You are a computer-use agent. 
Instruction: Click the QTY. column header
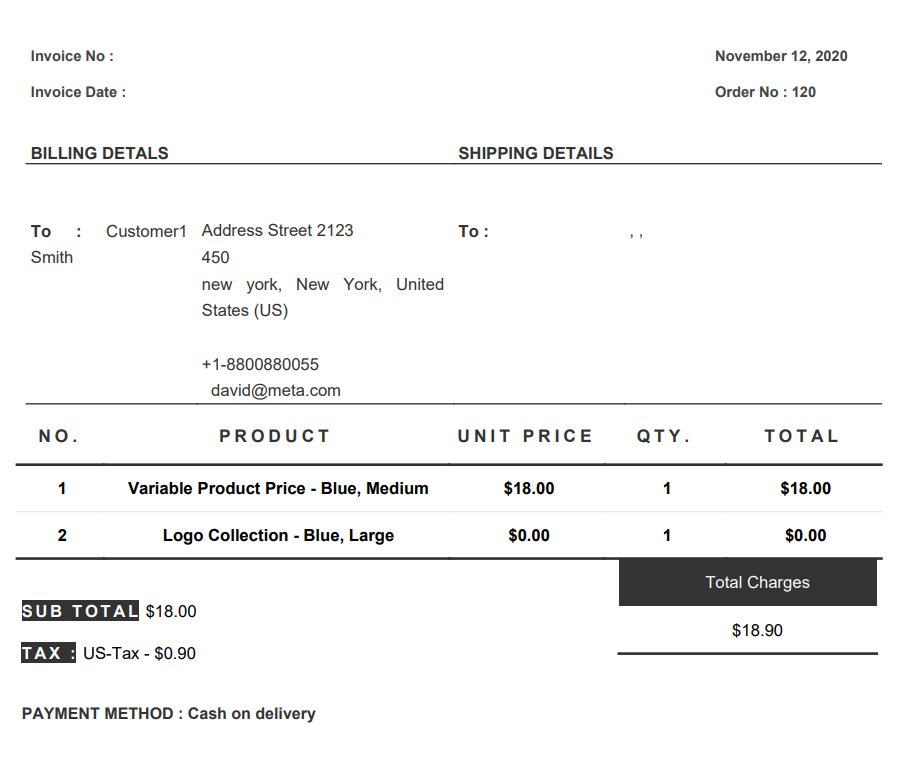[x=664, y=436]
